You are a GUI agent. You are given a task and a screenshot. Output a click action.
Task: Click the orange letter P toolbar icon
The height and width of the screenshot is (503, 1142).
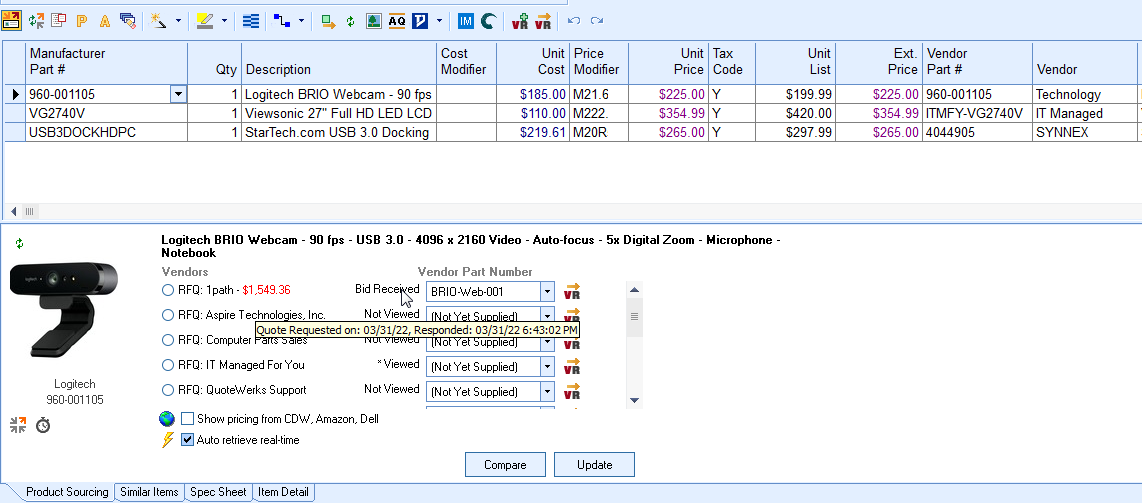[82, 20]
